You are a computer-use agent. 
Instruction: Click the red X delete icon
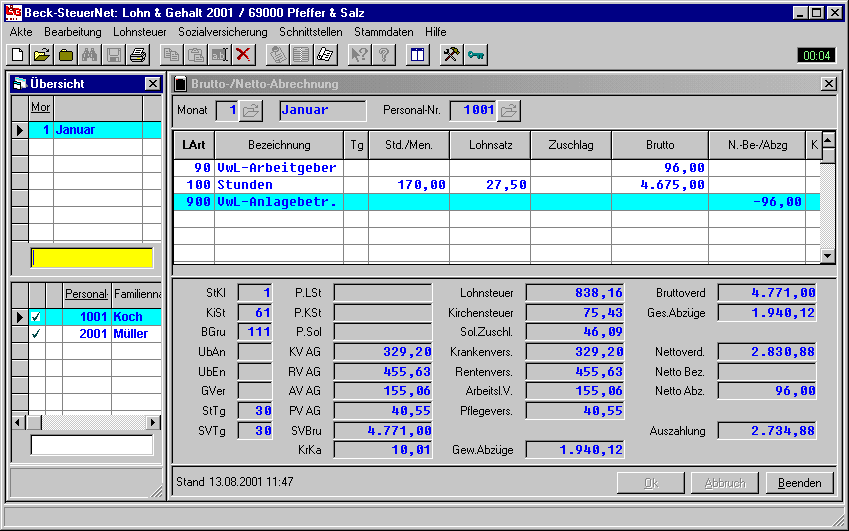tap(243, 55)
